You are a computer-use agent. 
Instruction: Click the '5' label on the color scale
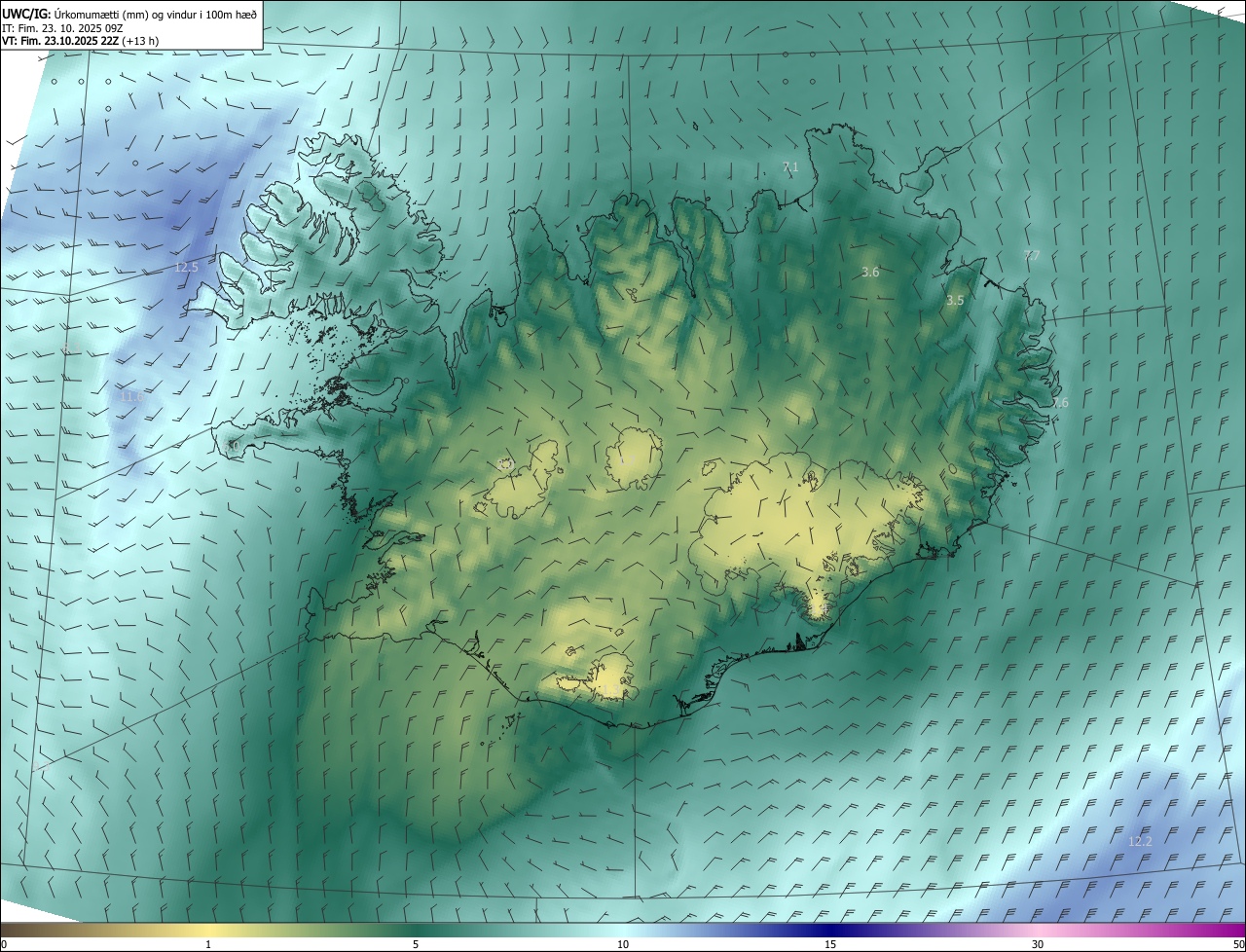[x=416, y=944]
